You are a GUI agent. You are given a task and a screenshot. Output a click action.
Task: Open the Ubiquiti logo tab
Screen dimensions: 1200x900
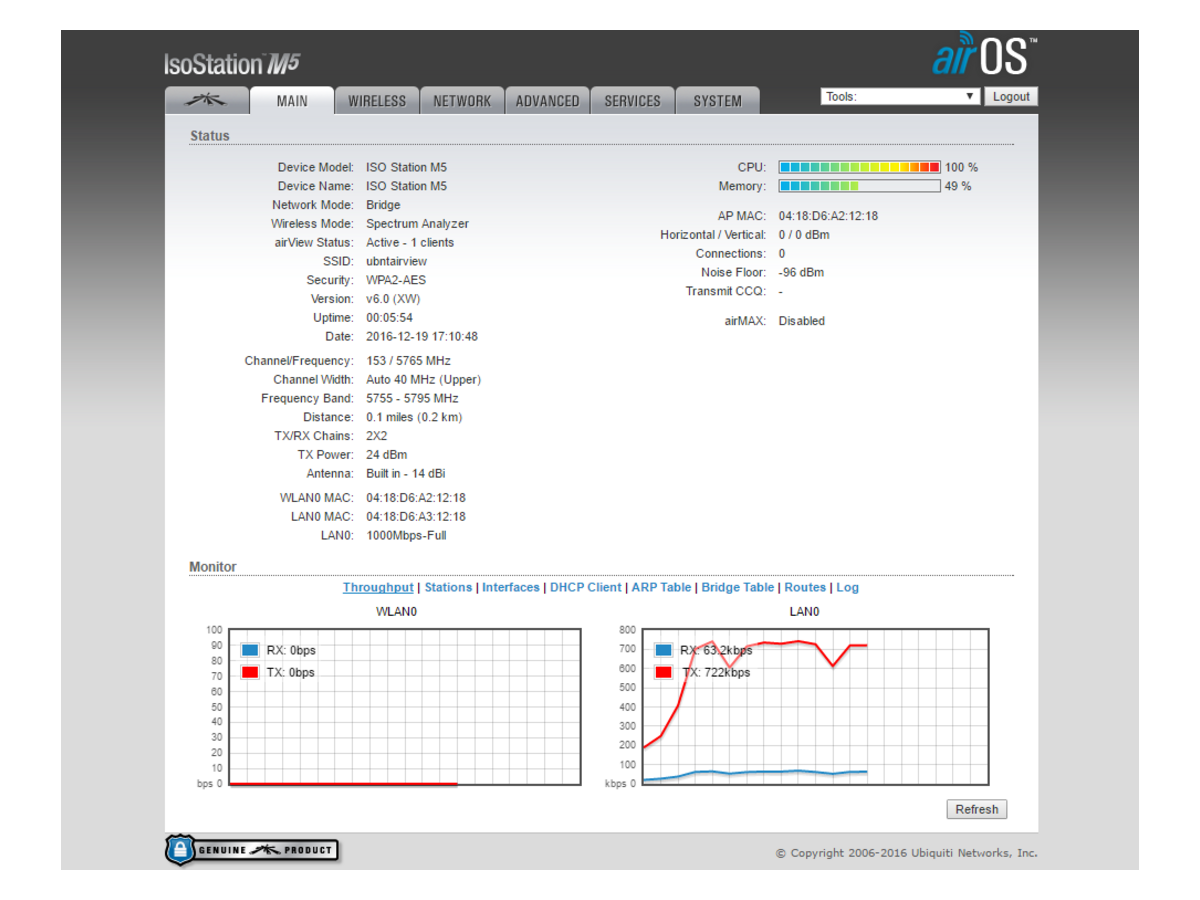click(206, 101)
